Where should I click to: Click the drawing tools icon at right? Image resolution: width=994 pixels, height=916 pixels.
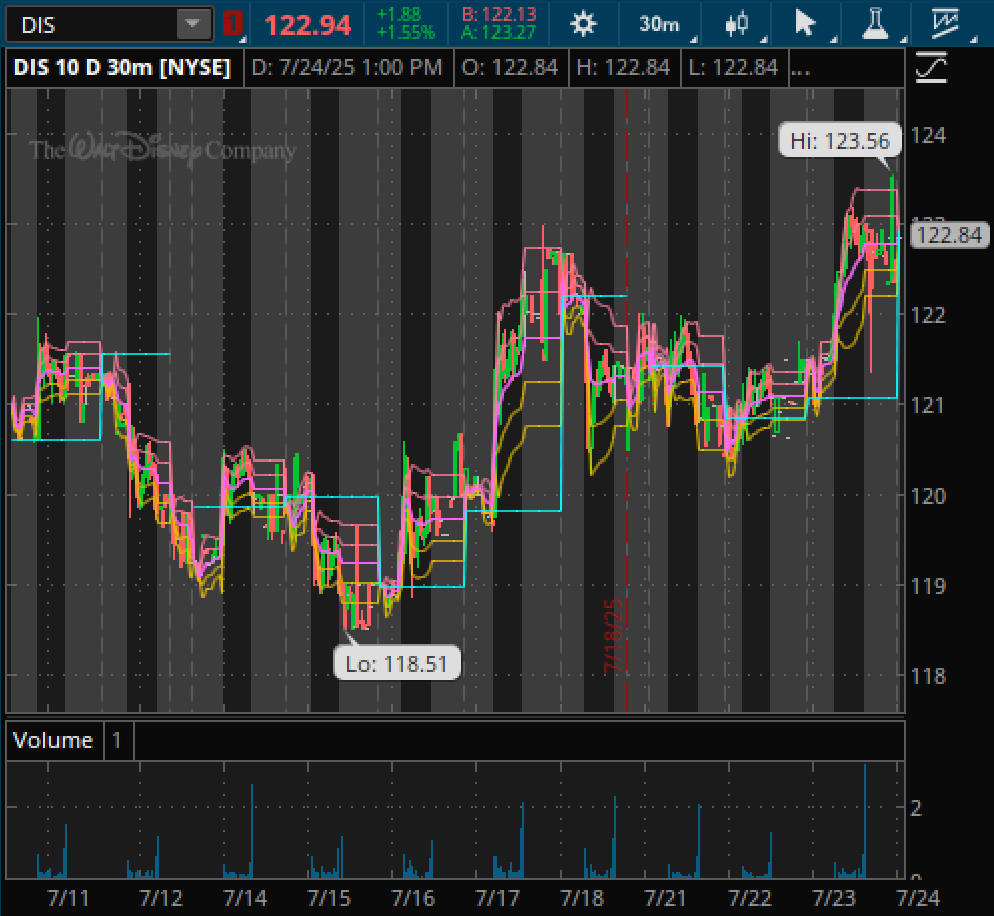(x=931, y=67)
